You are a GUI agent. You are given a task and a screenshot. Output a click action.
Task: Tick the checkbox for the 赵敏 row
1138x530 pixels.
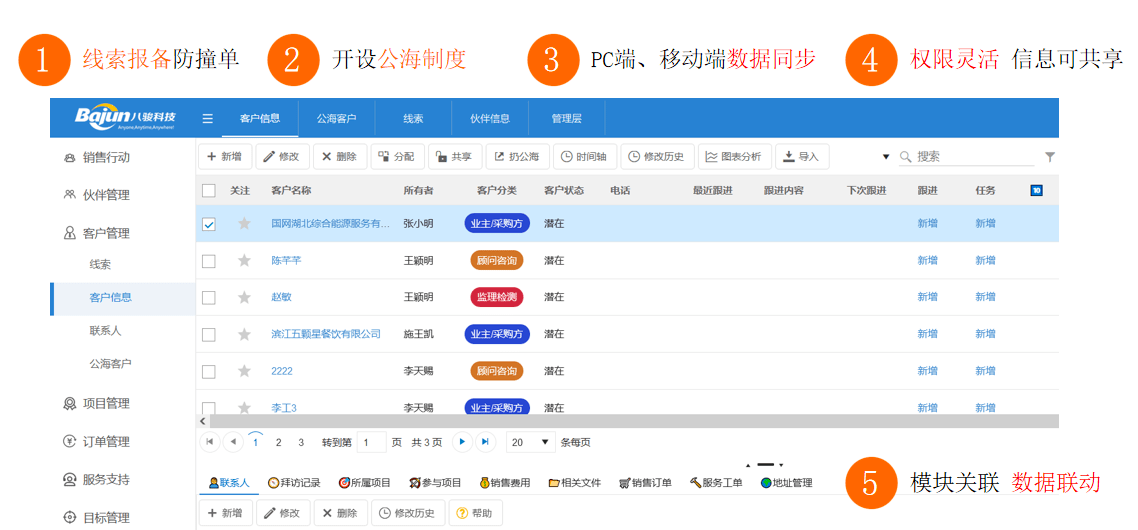(209, 298)
